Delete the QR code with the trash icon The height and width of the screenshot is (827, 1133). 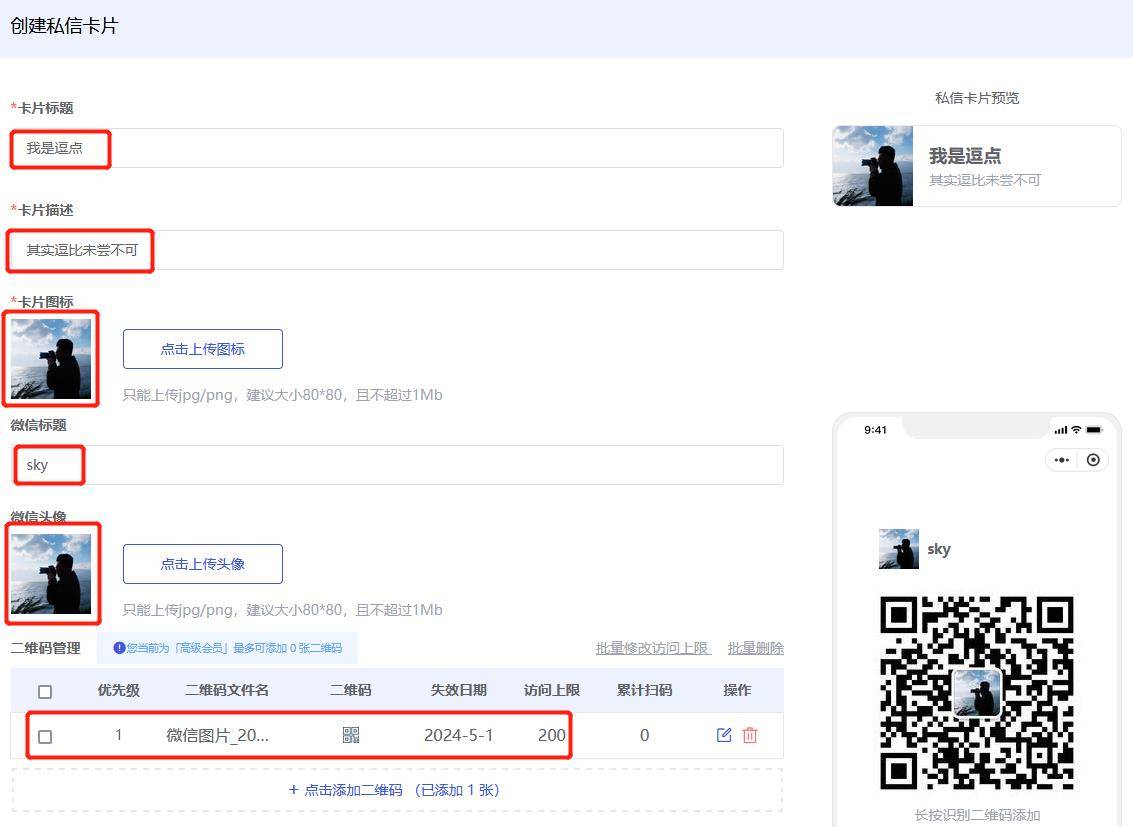pyautogui.click(x=750, y=735)
